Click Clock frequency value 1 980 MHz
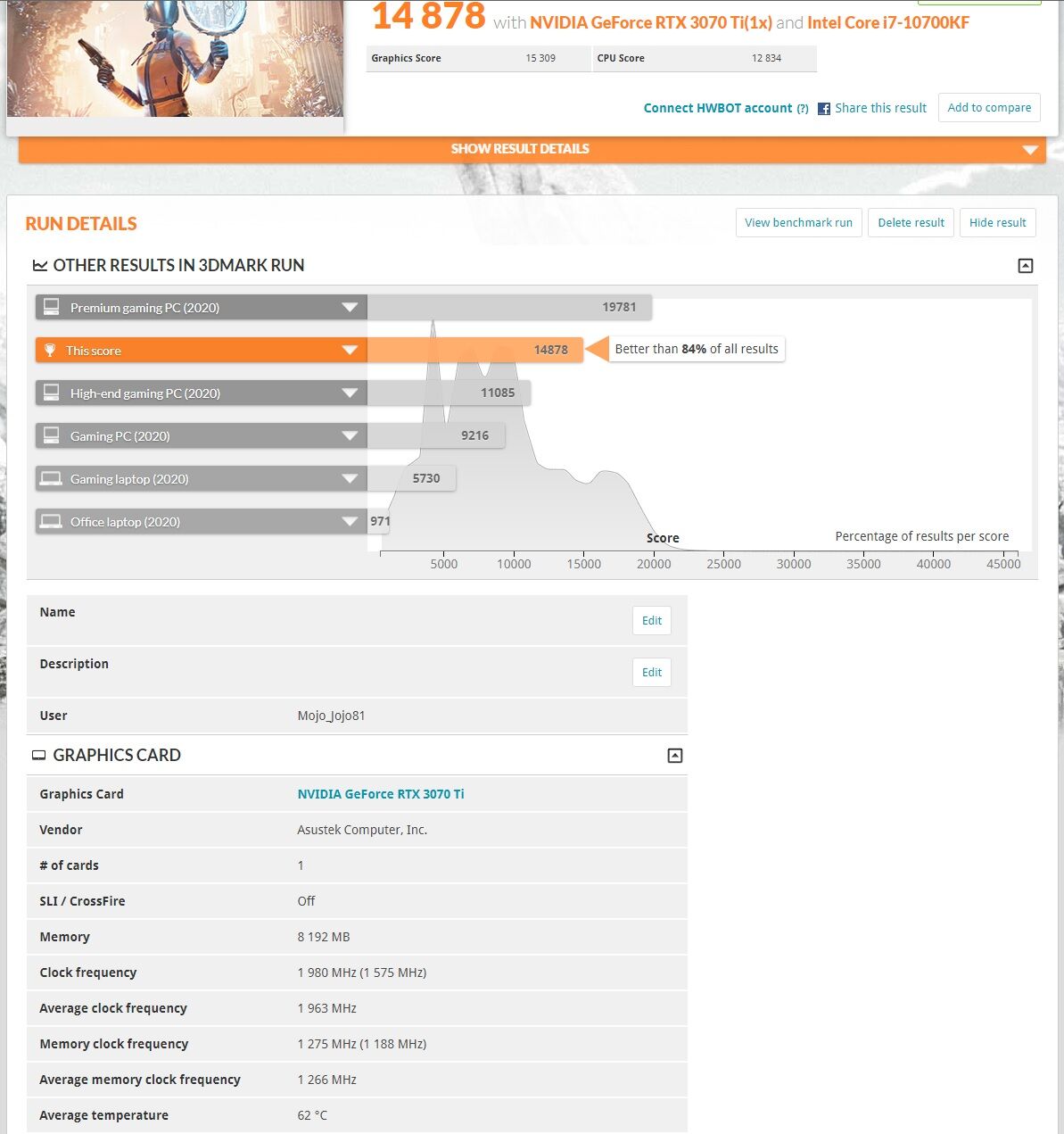The height and width of the screenshot is (1134, 1064). click(x=362, y=973)
